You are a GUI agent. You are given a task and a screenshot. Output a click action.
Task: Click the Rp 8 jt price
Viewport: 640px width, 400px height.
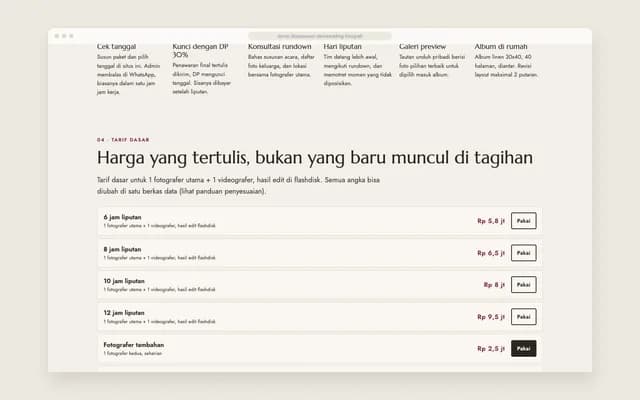pyautogui.click(x=494, y=284)
